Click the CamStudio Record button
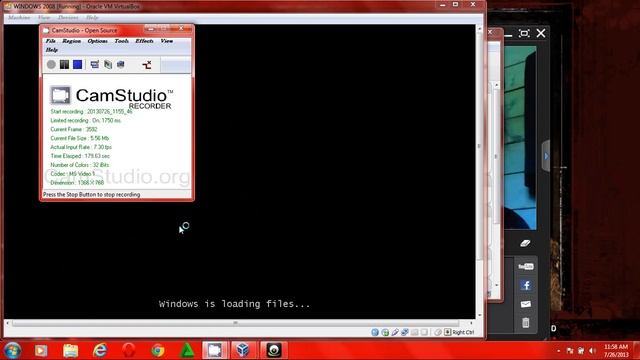 pyautogui.click(x=51, y=64)
